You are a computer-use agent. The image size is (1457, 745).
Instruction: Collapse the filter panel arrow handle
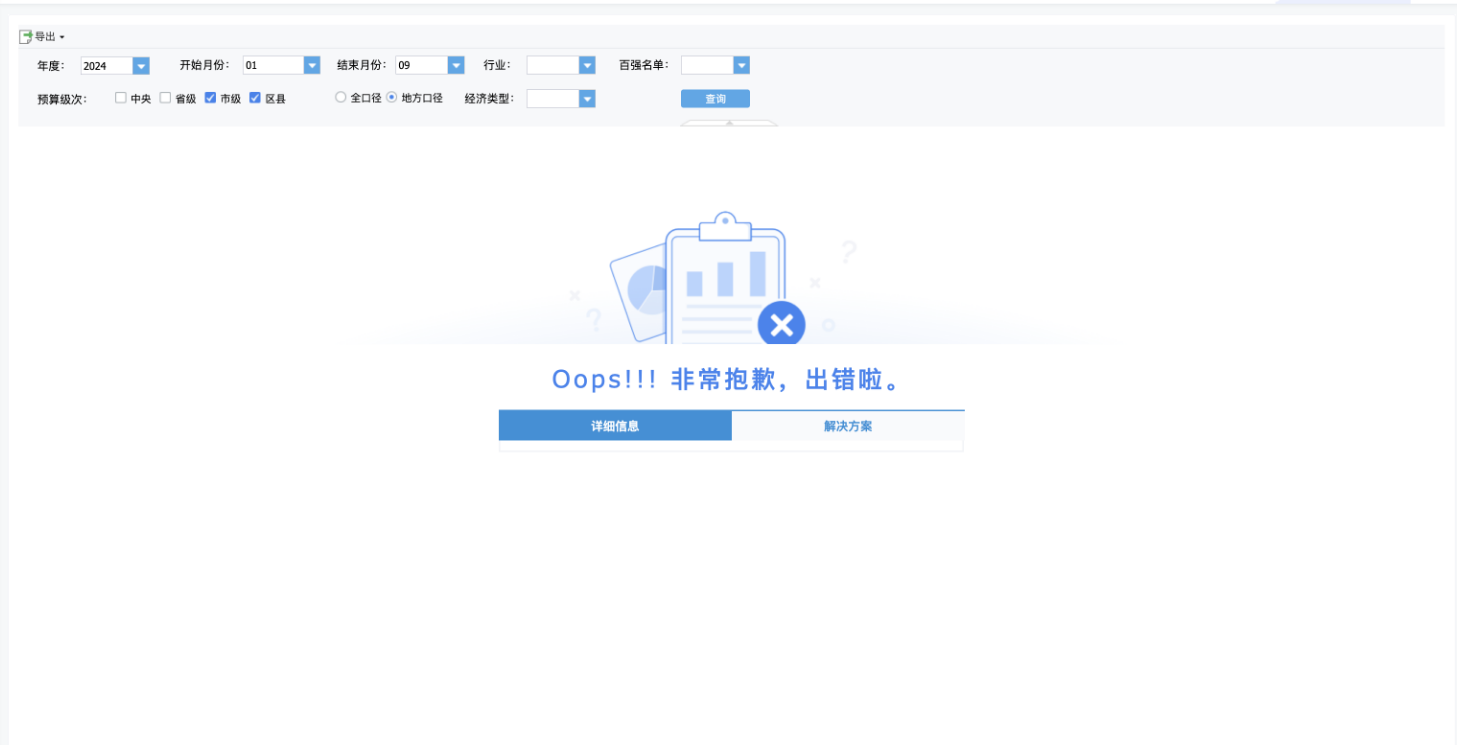[x=729, y=123]
